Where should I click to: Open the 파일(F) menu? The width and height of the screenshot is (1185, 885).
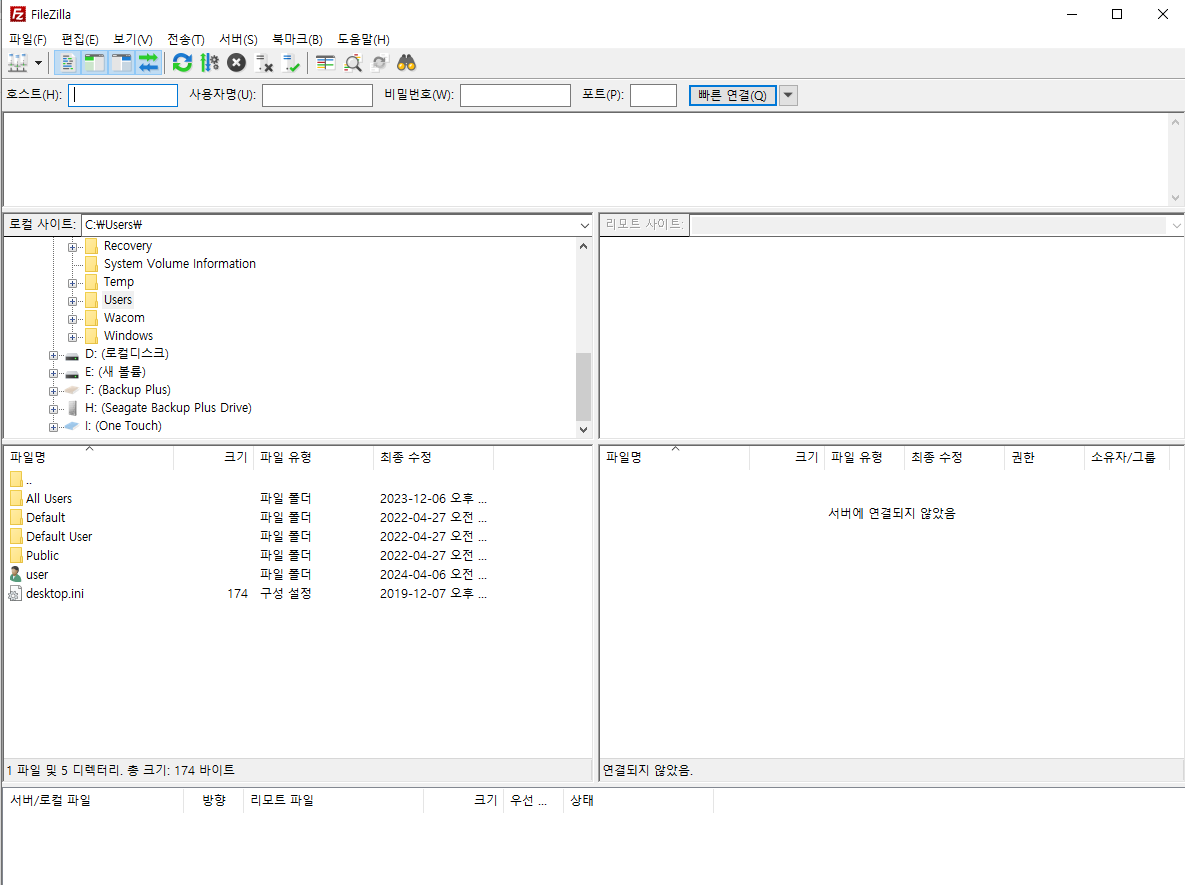click(x=28, y=39)
